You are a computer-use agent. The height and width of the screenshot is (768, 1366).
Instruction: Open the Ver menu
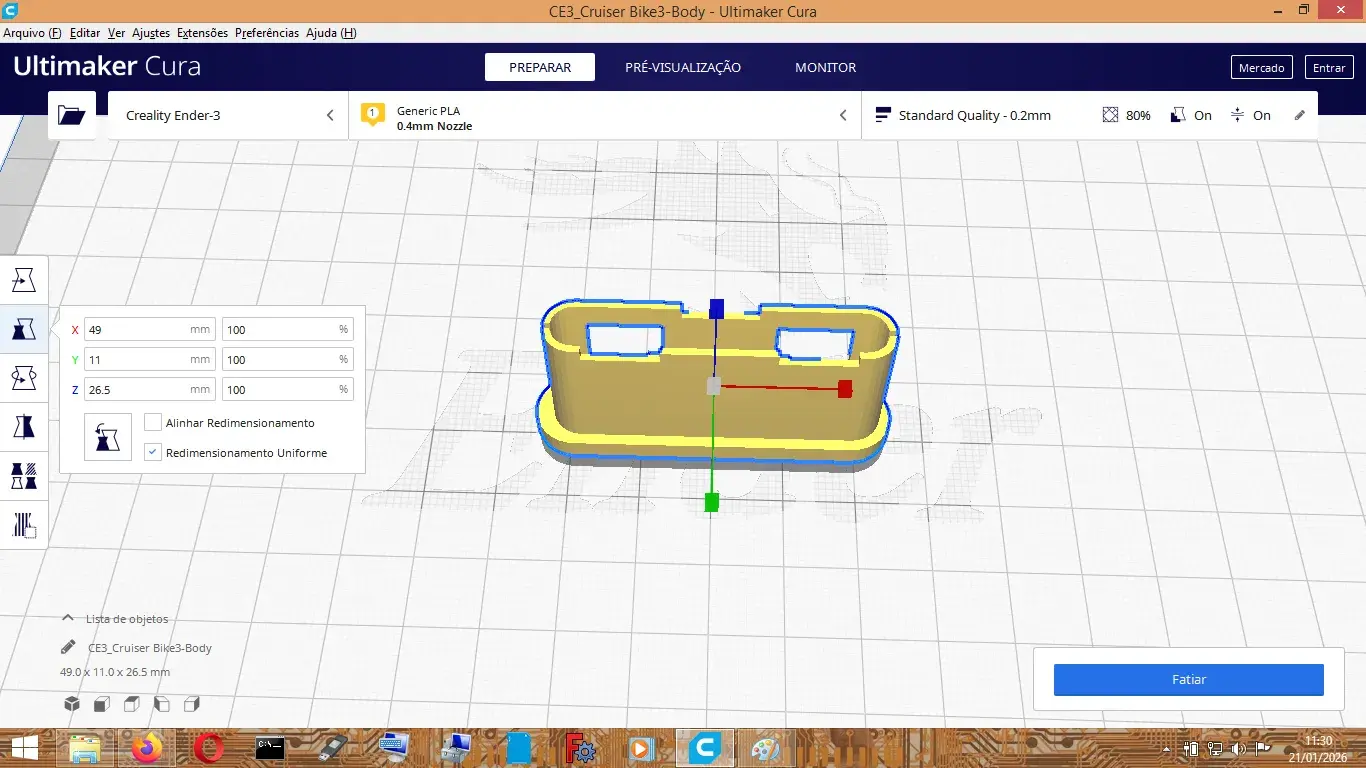(117, 33)
